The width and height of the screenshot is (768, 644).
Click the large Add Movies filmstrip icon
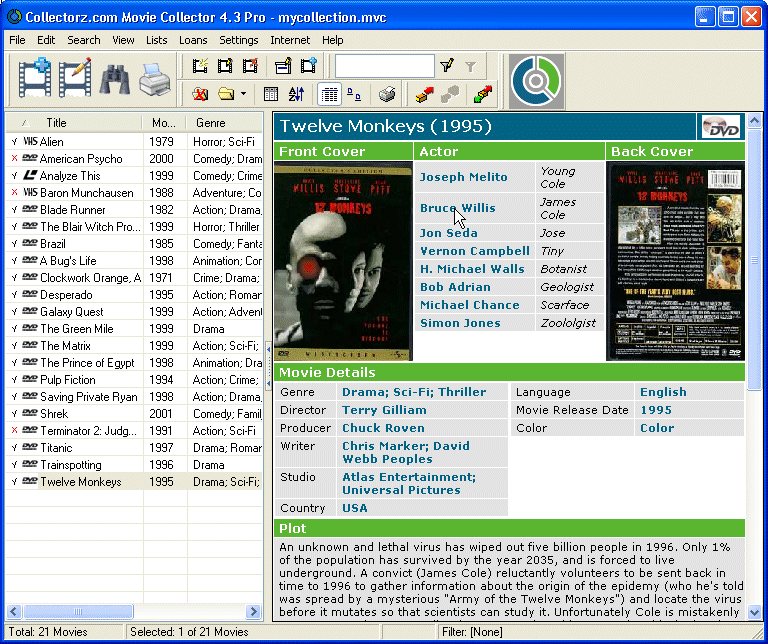point(34,78)
